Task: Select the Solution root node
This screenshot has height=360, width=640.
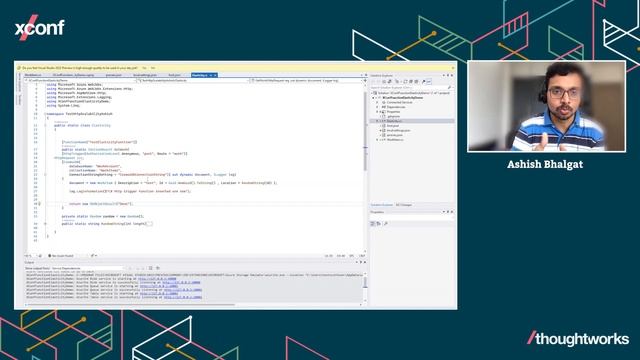Action: pos(413,93)
